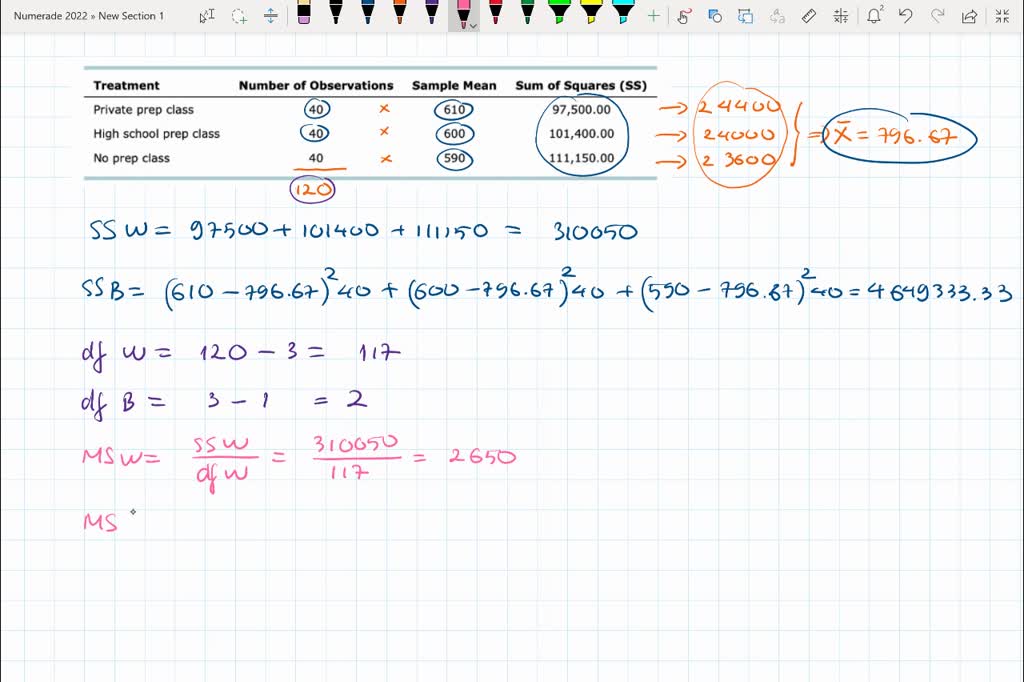Select the red pen swatch
The width and height of the screenshot is (1024, 682).
point(495,14)
